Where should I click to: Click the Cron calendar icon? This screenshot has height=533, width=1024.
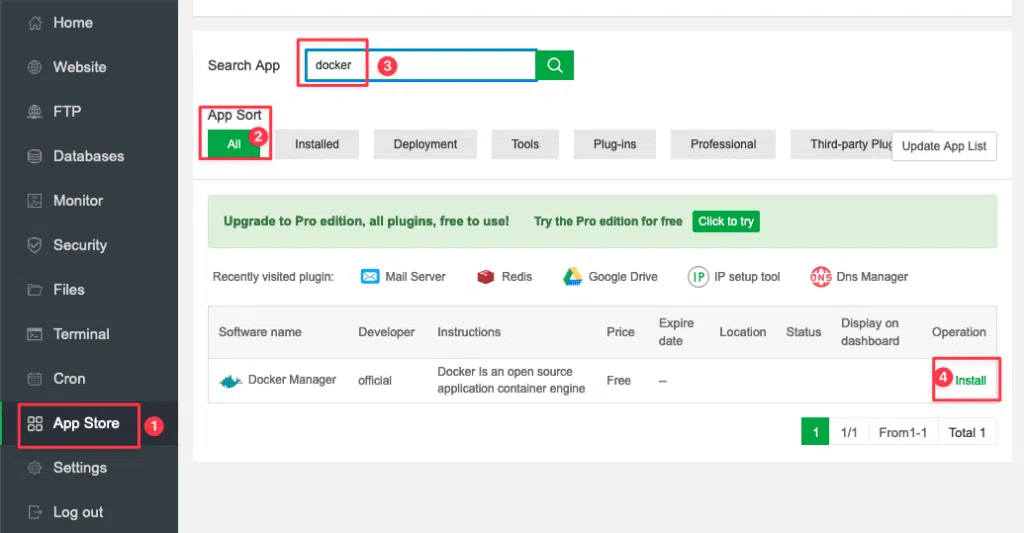tap(35, 378)
